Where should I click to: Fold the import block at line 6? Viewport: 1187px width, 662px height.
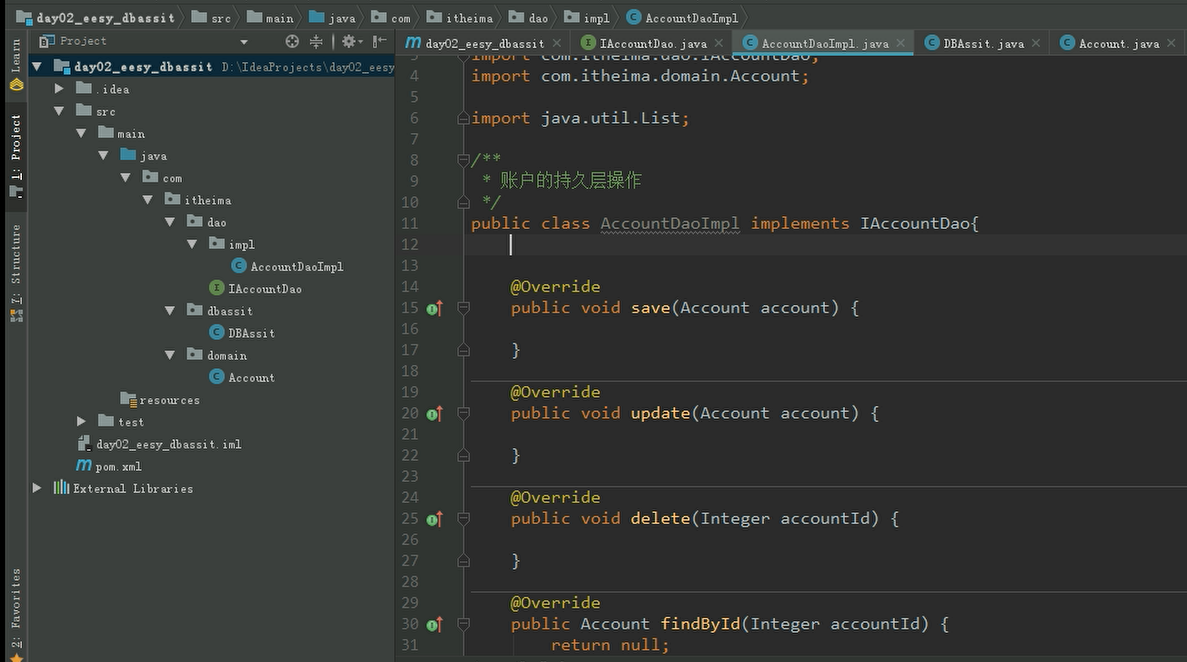click(x=463, y=118)
